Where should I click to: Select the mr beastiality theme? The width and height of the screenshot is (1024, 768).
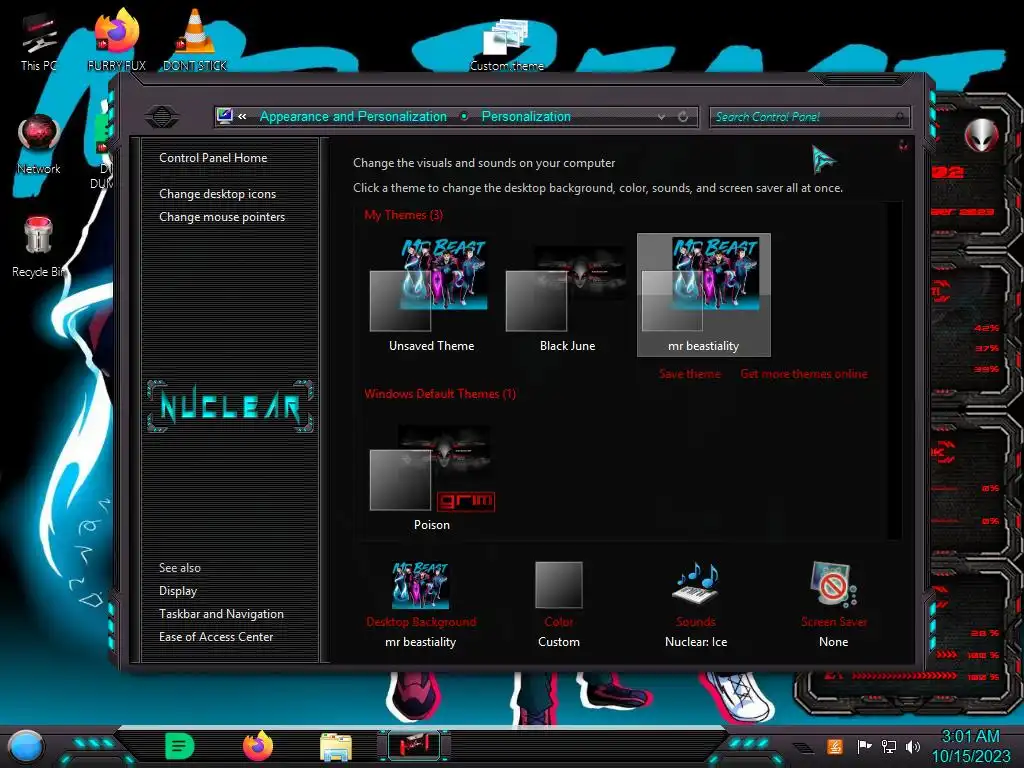tap(703, 295)
